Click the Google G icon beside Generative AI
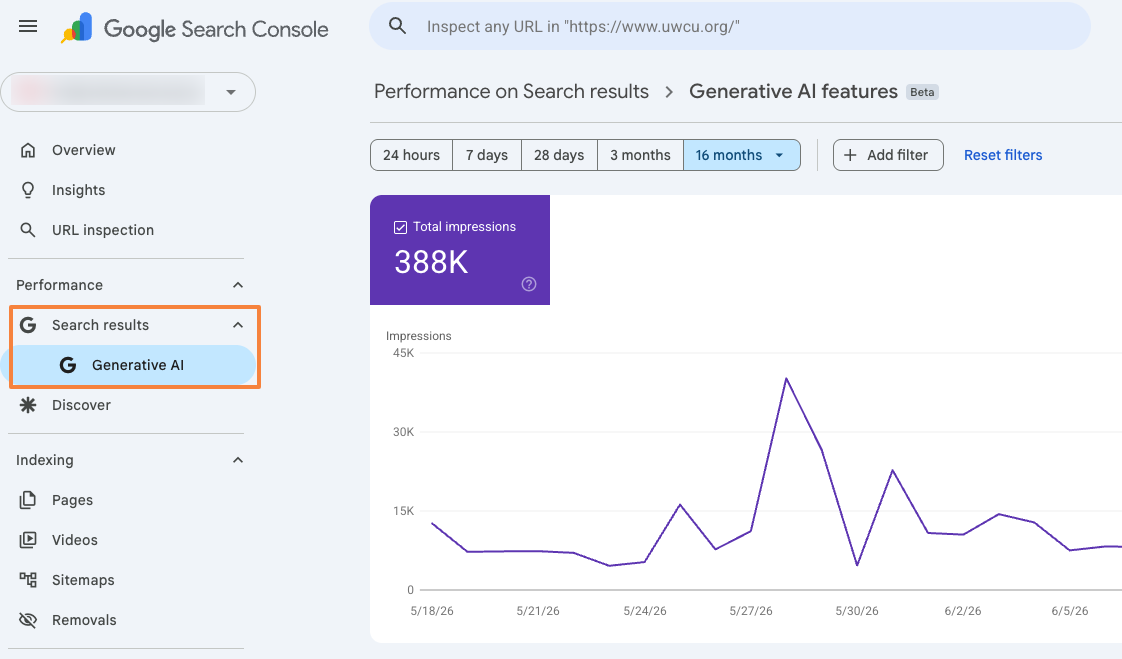The image size is (1122, 659). (68, 365)
